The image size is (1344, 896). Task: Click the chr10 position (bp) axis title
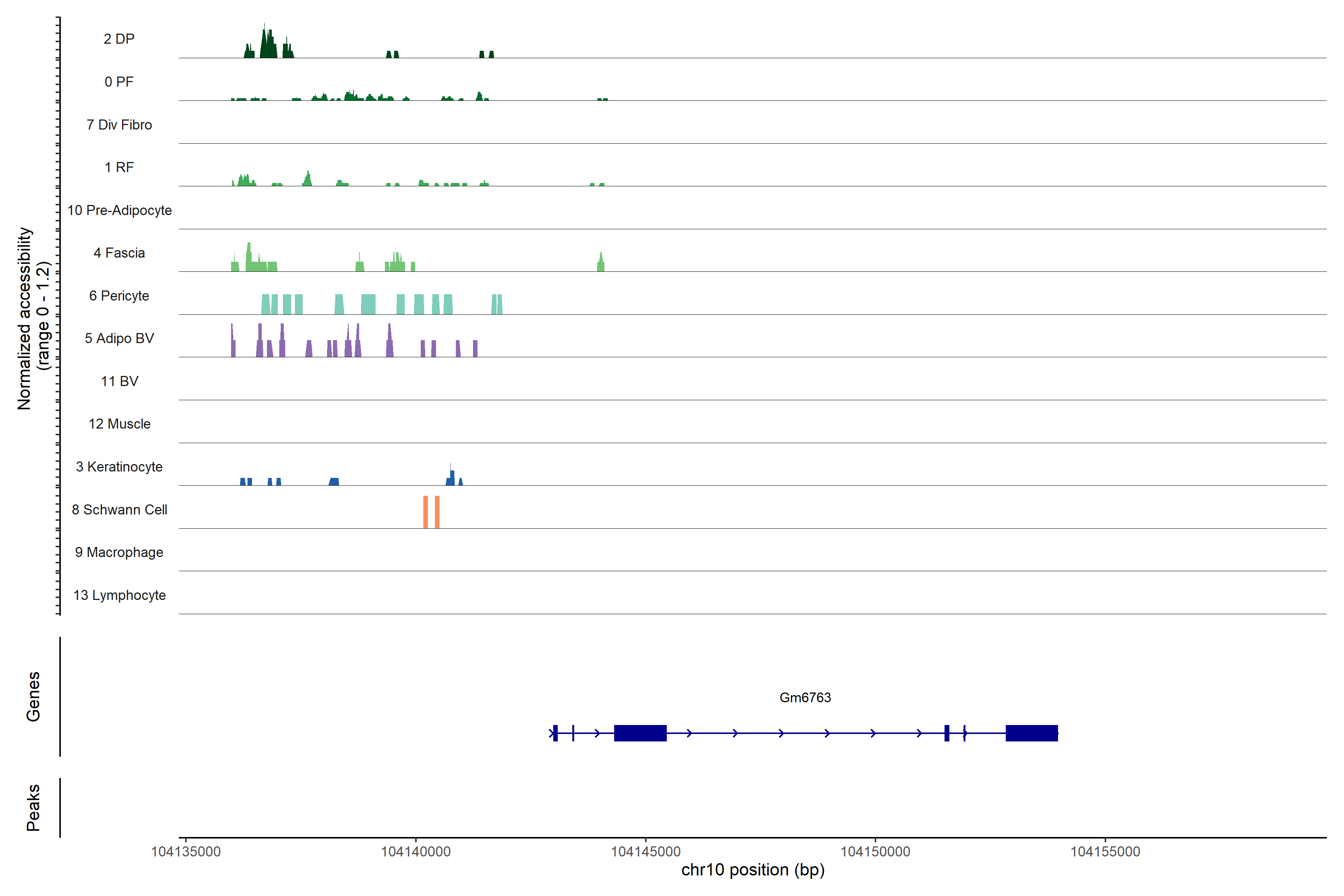pos(753,870)
